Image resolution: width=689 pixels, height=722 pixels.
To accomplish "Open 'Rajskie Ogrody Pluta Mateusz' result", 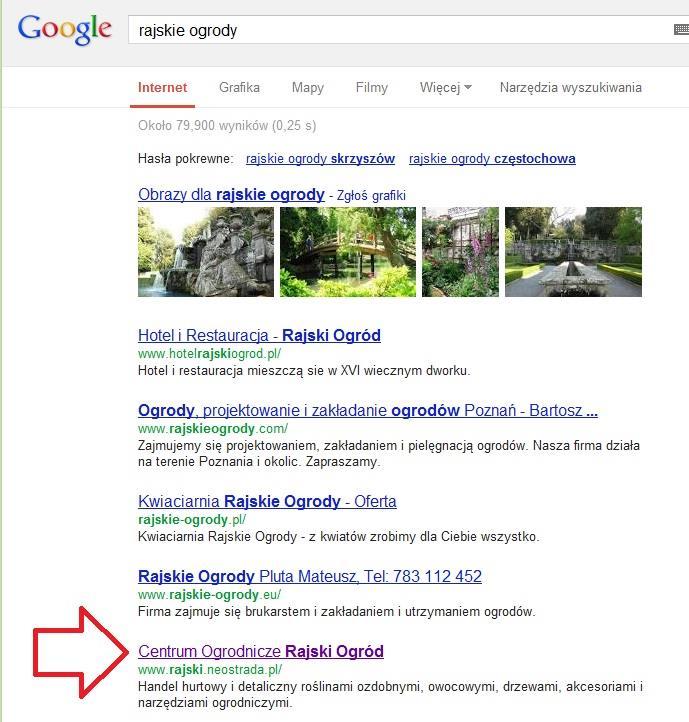I will [x=310, y=576].
